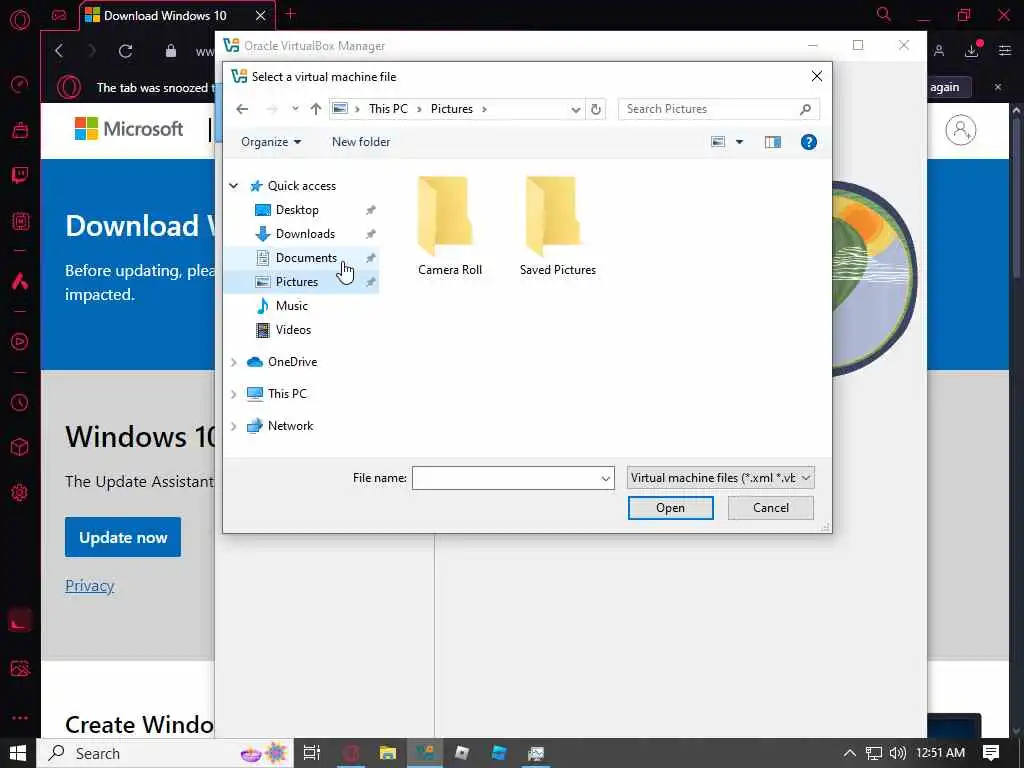
Task: Expand This PC in navigation tree
Action: pyautogui.click(x=233, y=394)
